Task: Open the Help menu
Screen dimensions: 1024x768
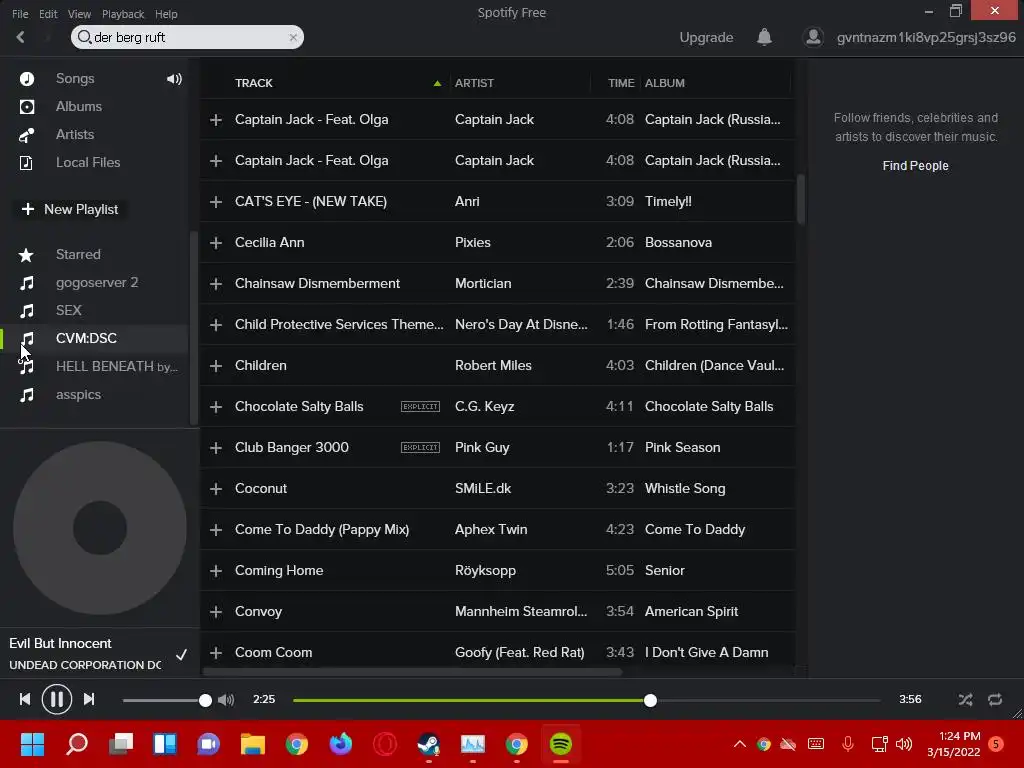Action: click(x=166, y=14)
